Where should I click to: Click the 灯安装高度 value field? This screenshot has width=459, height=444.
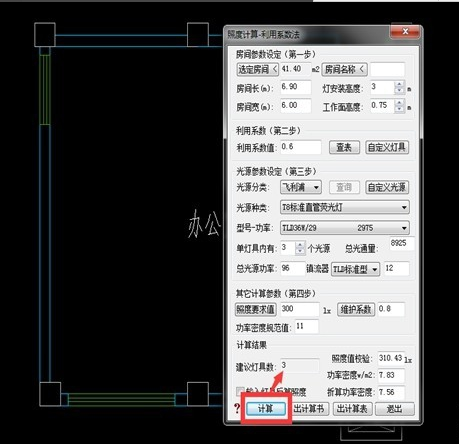pyautogui.click(x=382, y=87)
